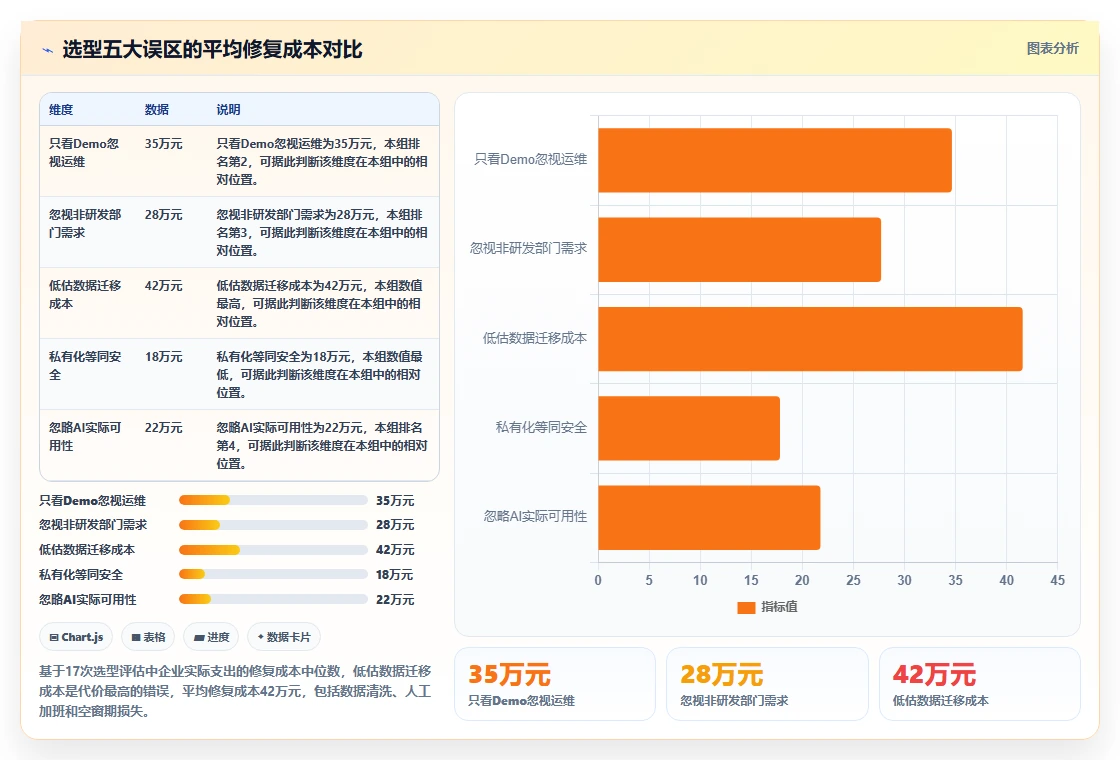
Task: Click the 只看Demo忽视运维 y-axis label
Action: (530, 159)
